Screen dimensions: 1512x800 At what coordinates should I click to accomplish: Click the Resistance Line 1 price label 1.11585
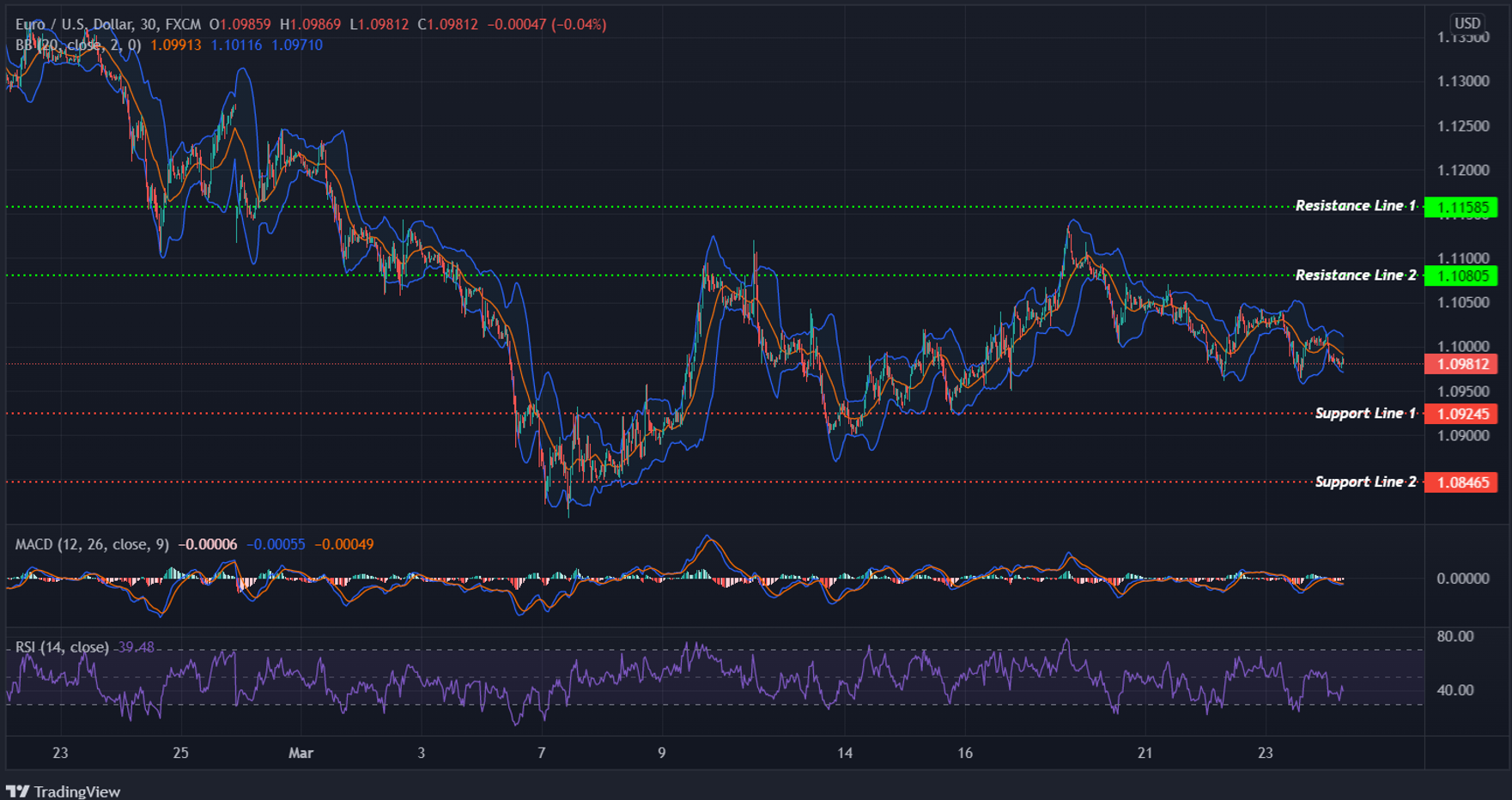pyautogui.click(x=1461, y=205)
